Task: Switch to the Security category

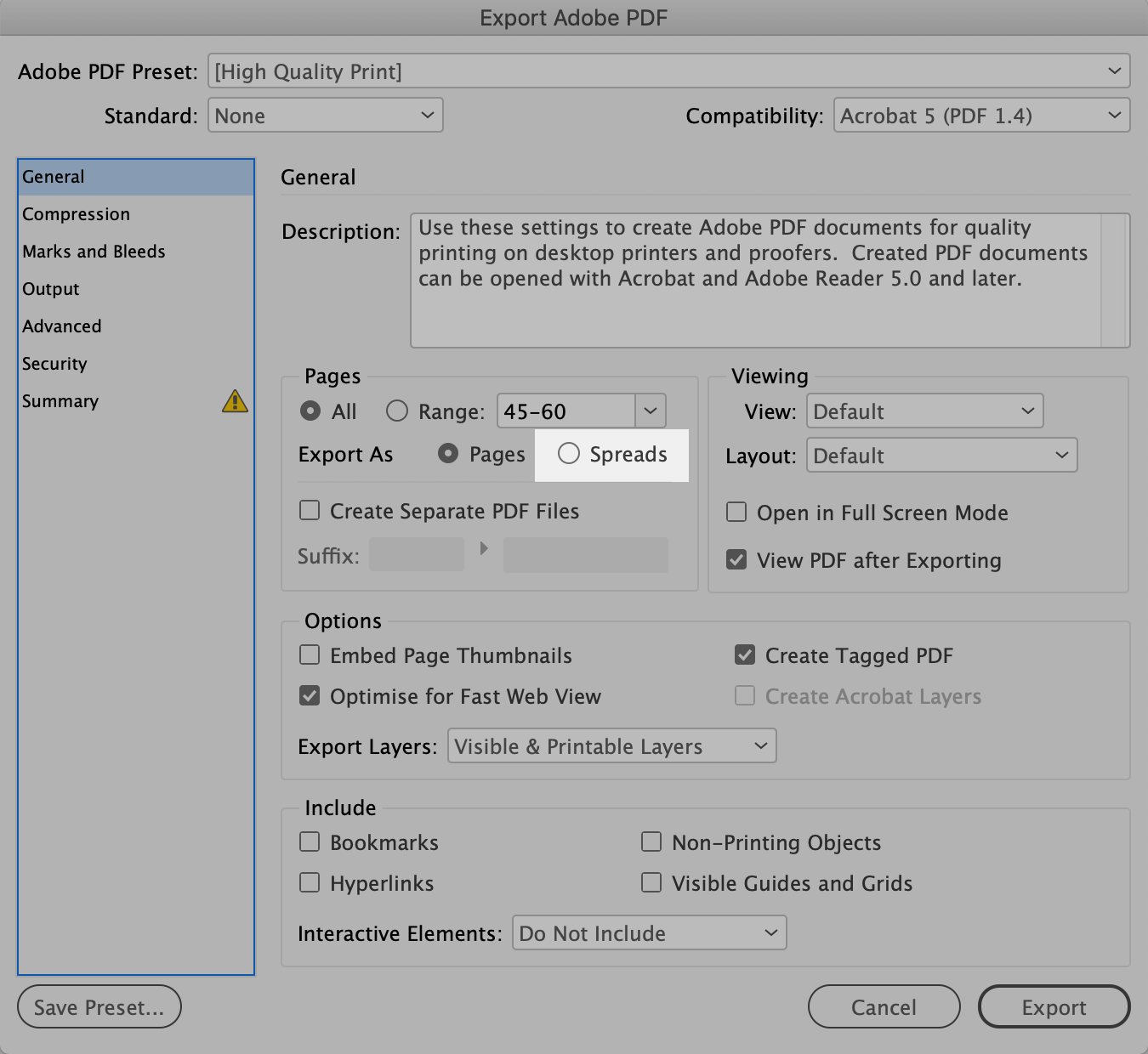Action: click(136, 364)
